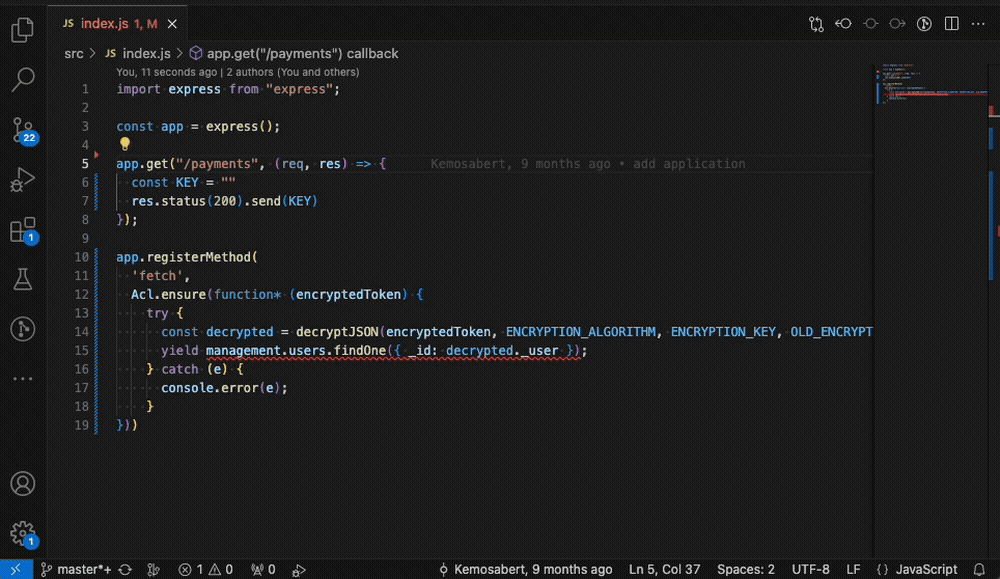Open the Search view in activity bar
Viewport: 1000px width, 579px height.
pos(22,79)
